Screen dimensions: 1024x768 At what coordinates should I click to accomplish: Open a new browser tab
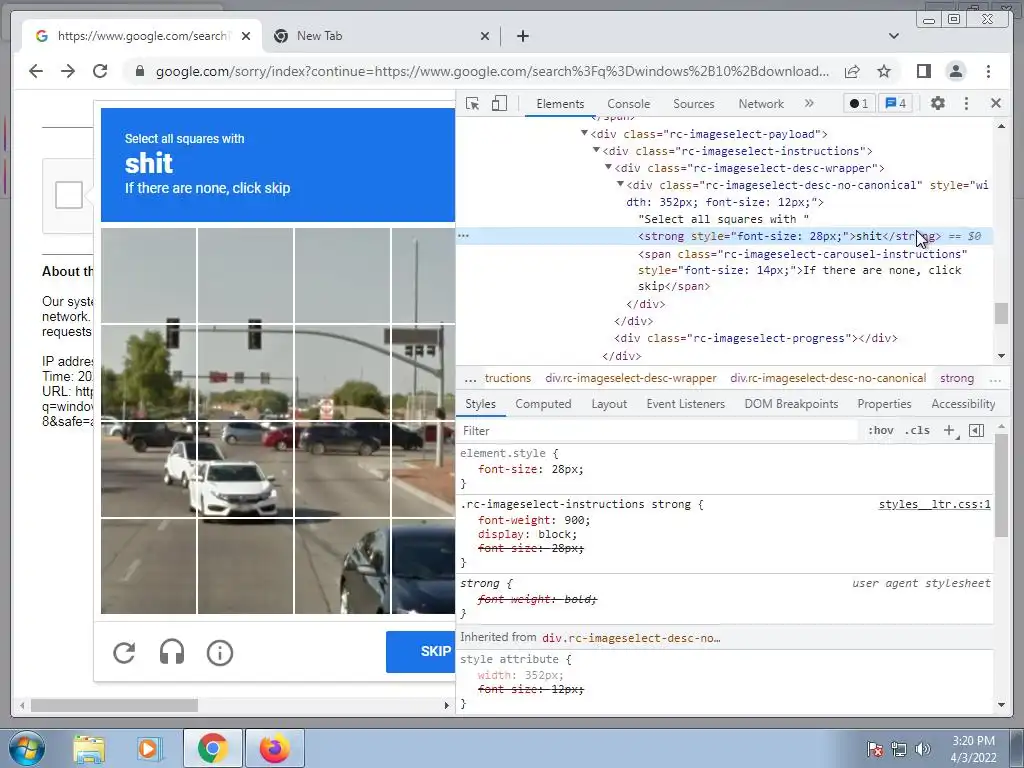pyautogui.click(x=522, y=36)
